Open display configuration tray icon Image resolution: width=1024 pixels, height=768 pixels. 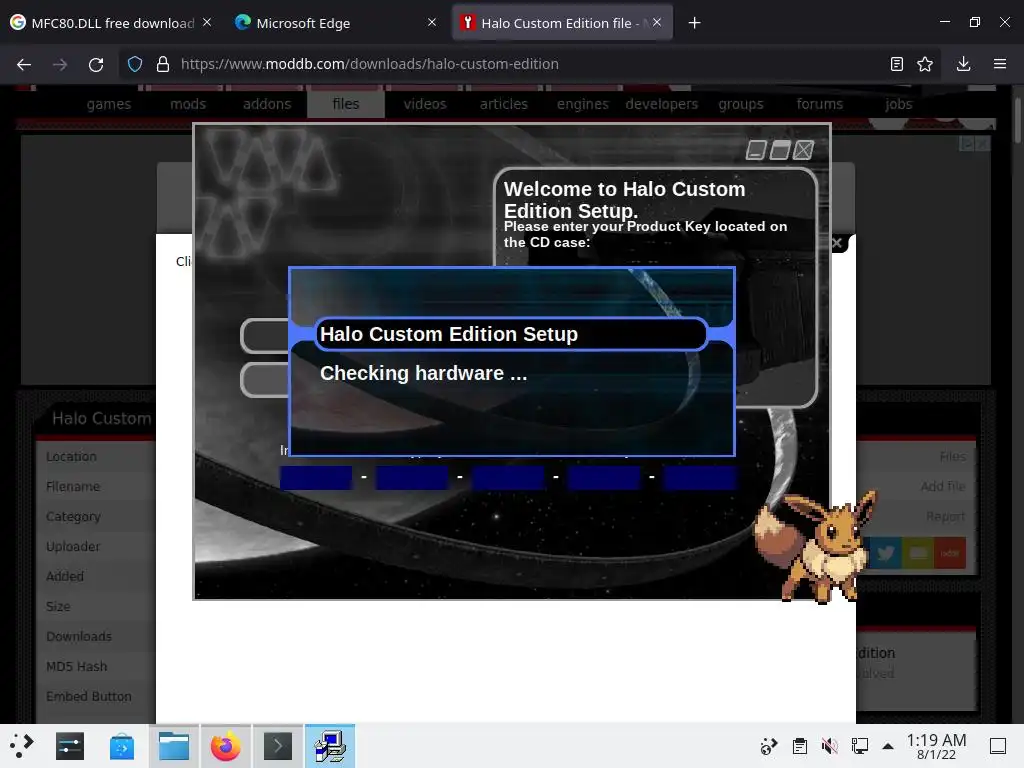859,745
